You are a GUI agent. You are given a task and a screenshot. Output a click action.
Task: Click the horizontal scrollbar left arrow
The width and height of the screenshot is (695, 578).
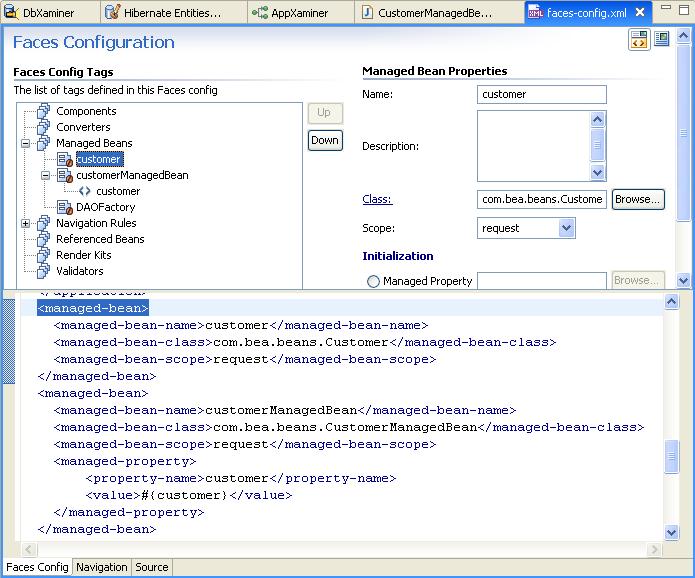(x=29, y=550)
